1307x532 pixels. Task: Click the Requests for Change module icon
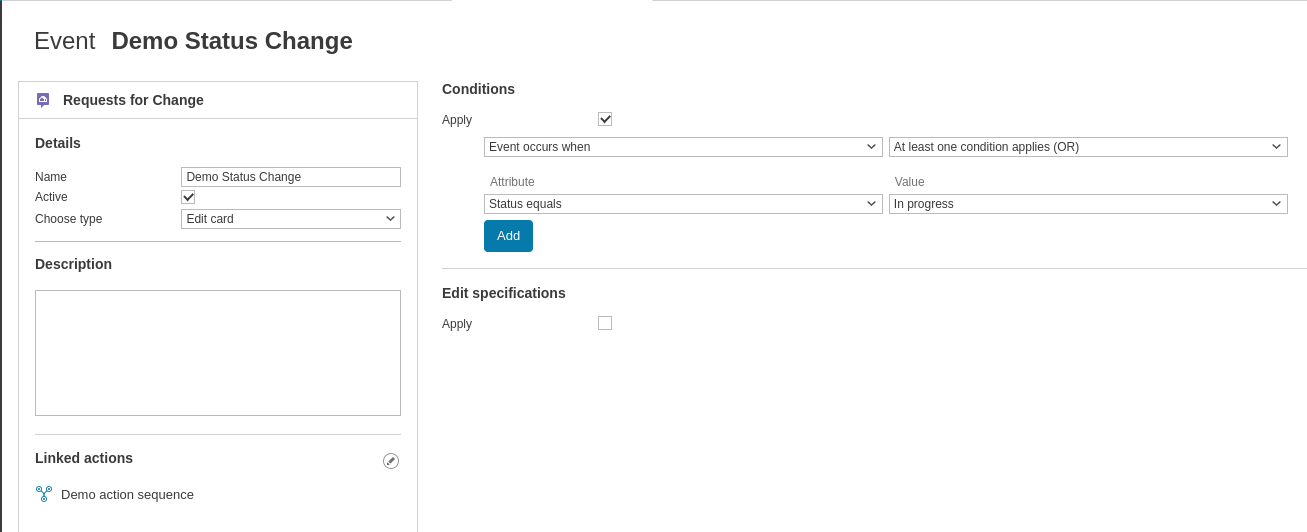43,100
